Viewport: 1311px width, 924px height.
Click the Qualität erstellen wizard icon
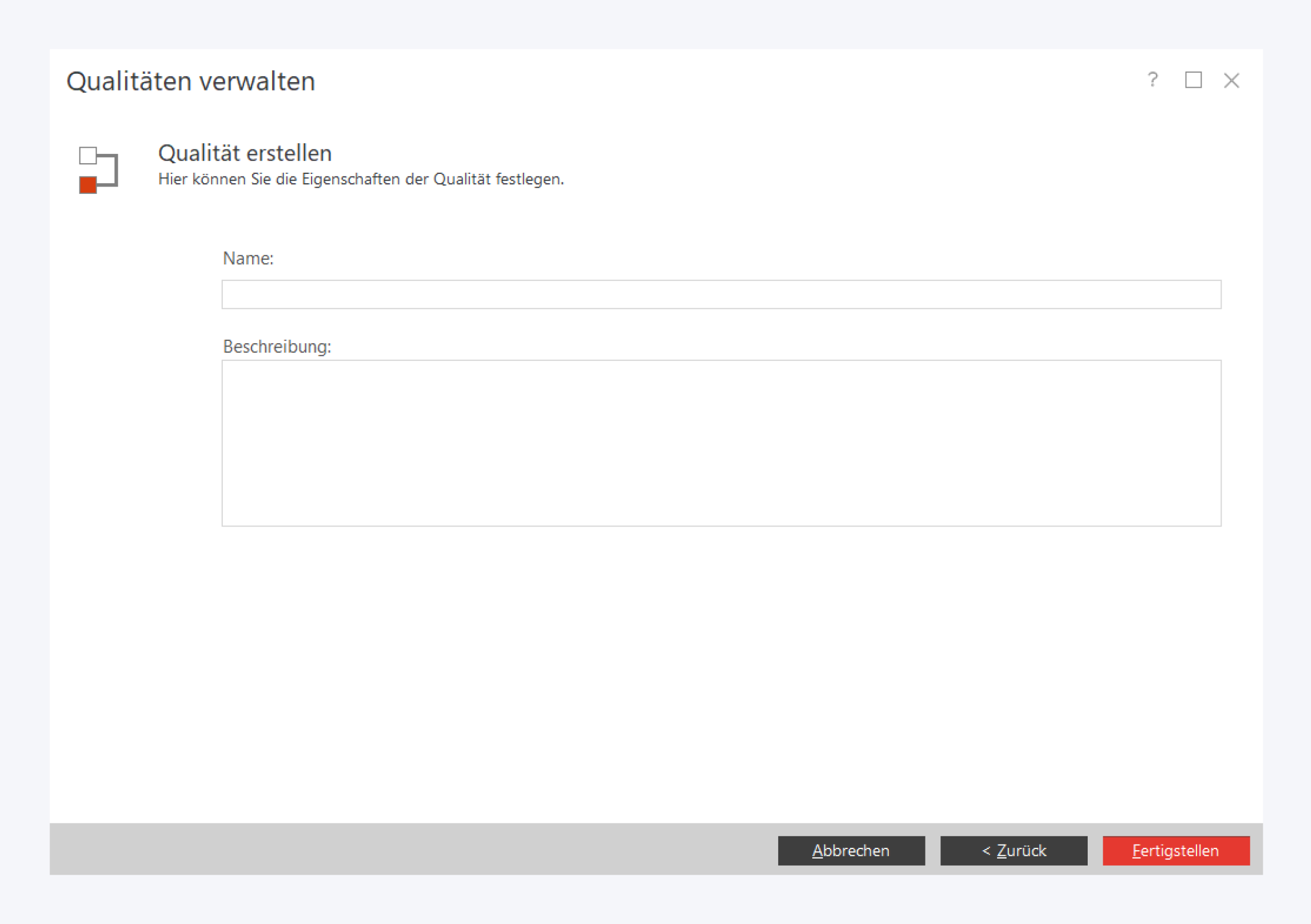tap(98, 170)
